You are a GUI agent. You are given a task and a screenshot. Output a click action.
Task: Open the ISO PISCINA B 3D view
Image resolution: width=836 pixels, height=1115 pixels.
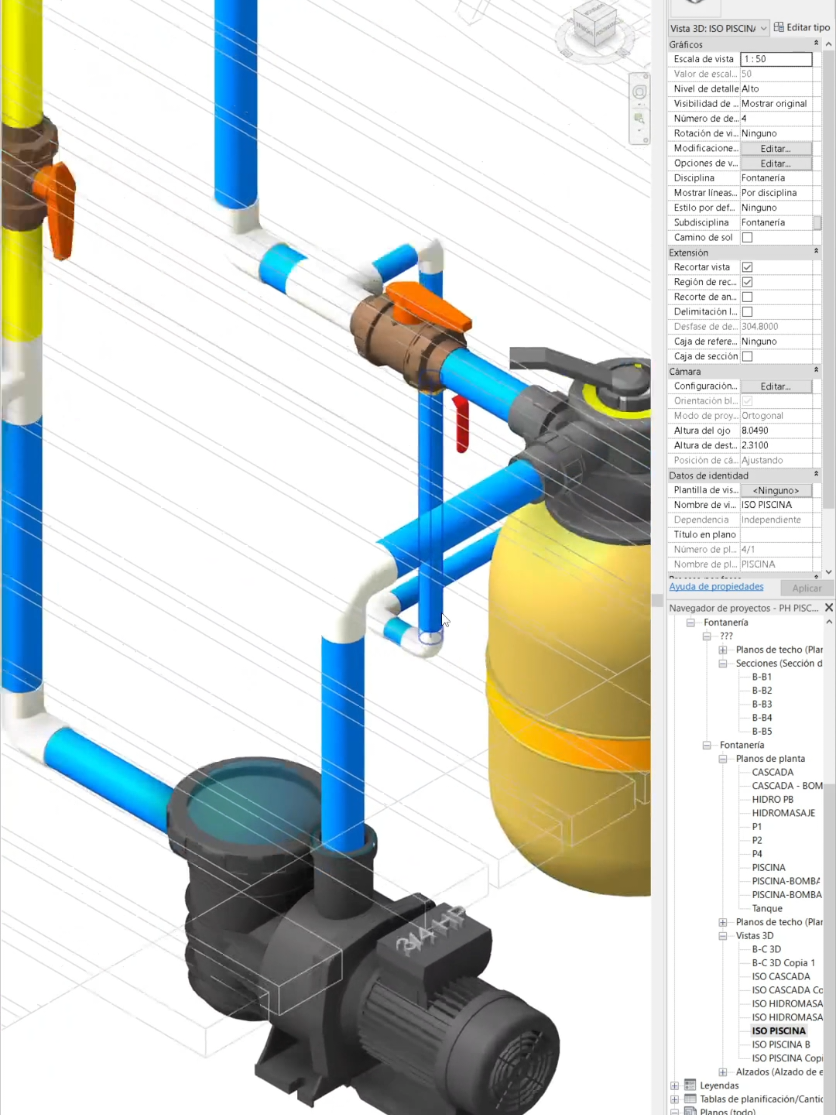tap(781, 1045)
